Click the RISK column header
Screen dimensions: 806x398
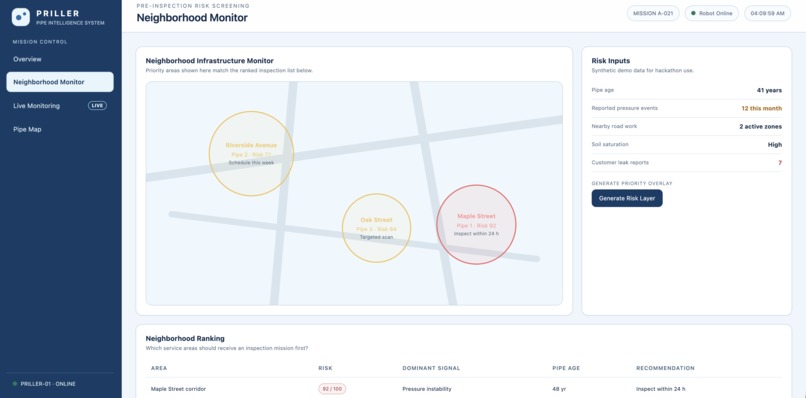pyautogui.click(x=325, y=368)
